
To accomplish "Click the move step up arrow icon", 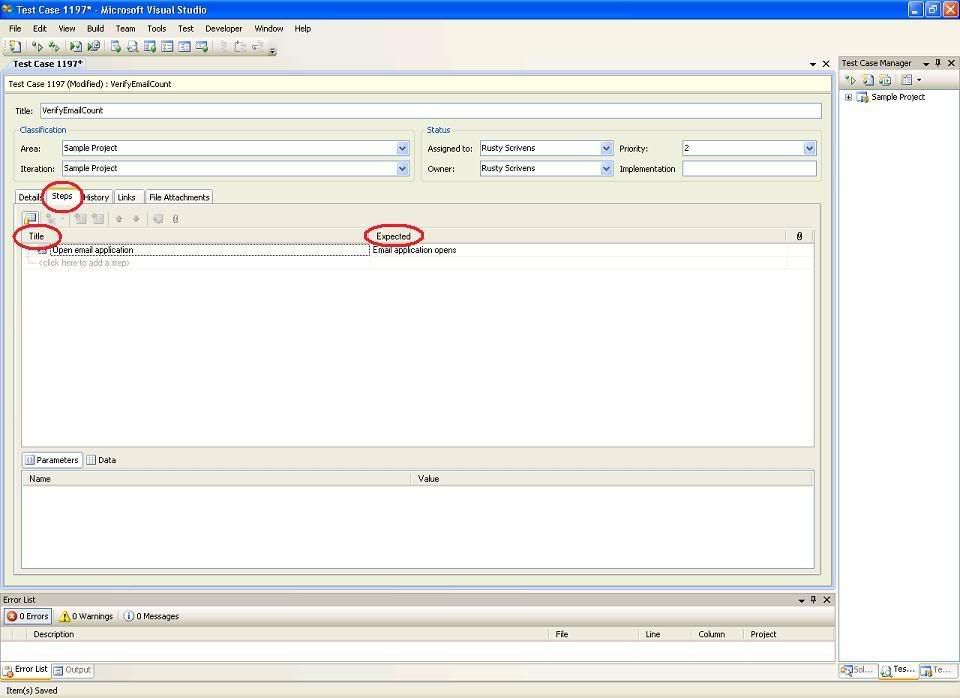I will 119,219.
